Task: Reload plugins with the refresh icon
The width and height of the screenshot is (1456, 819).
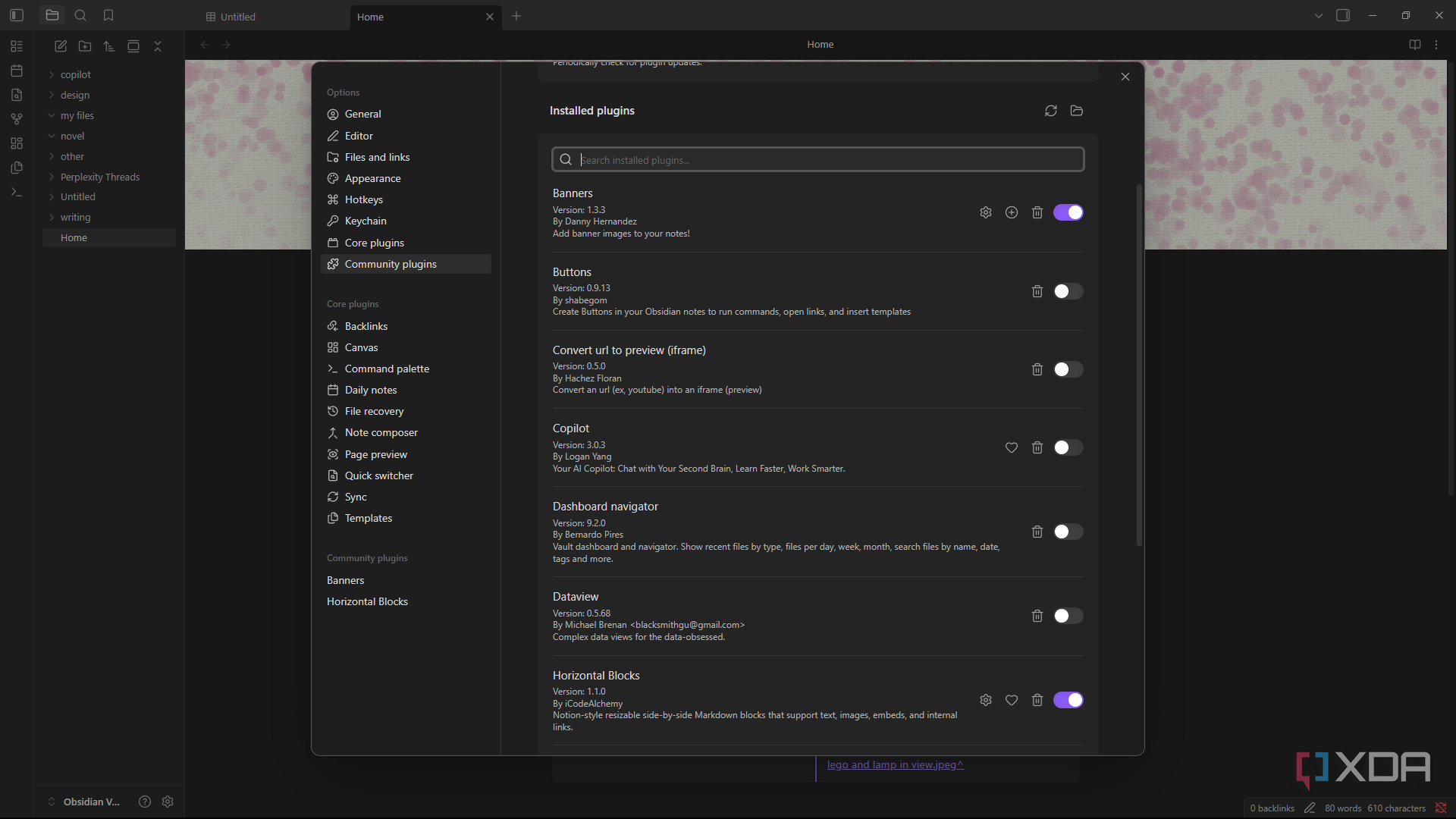Action: pyautogui.click(x=1051, y=111)
